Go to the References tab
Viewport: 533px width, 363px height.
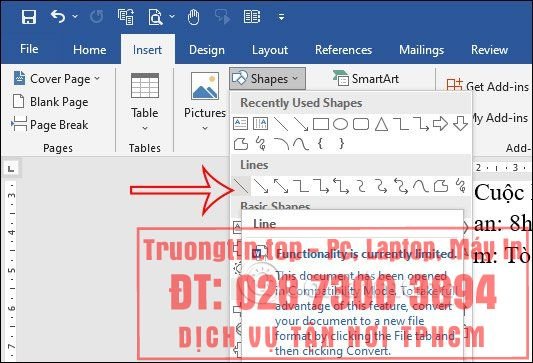click(343, 50)
